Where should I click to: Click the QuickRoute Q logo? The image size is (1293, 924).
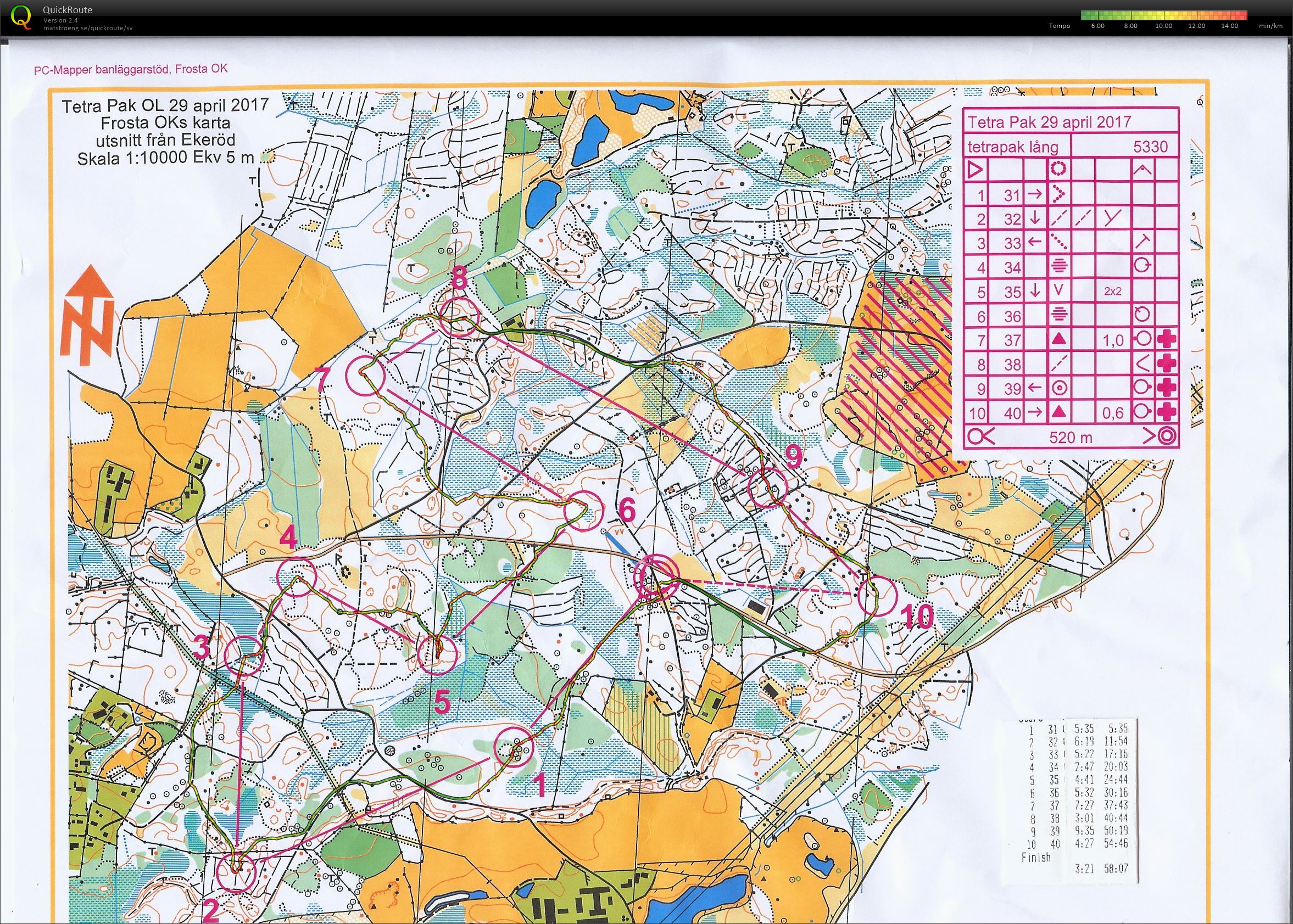coord(21,16)
